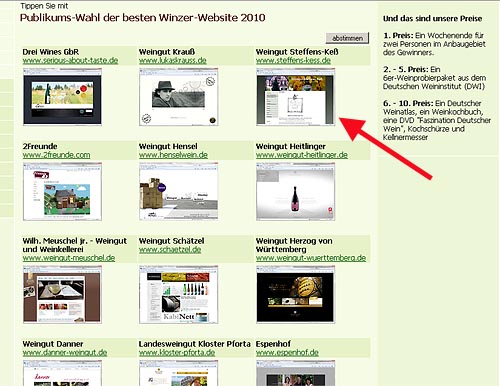Click the '2. - 5. Preis:' text
Viewport: 500px width, 386px height.
click(x=406, y=69)
